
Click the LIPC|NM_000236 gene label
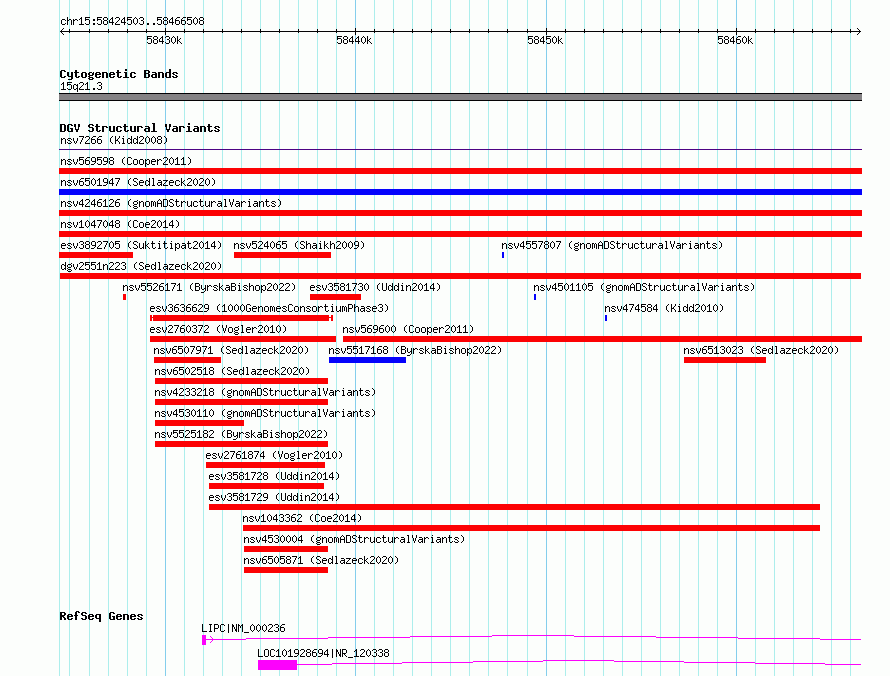click(x=244, y=628)
